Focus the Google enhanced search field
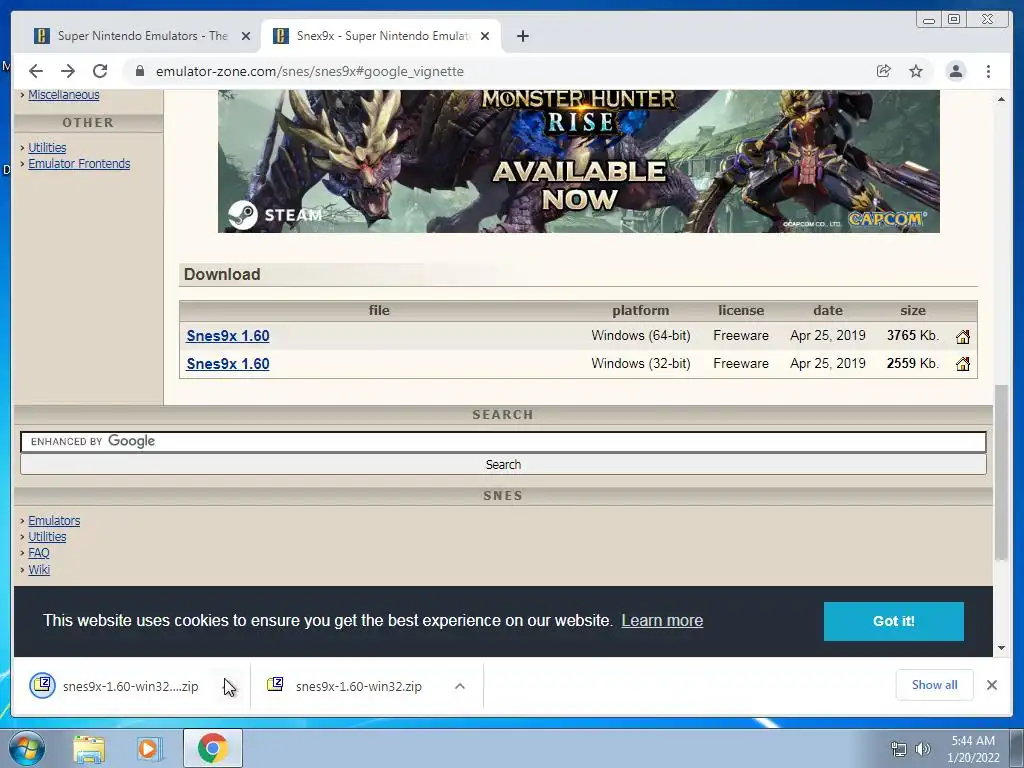This screenshot has height=768, width=1024. click(x=503, y=441)
